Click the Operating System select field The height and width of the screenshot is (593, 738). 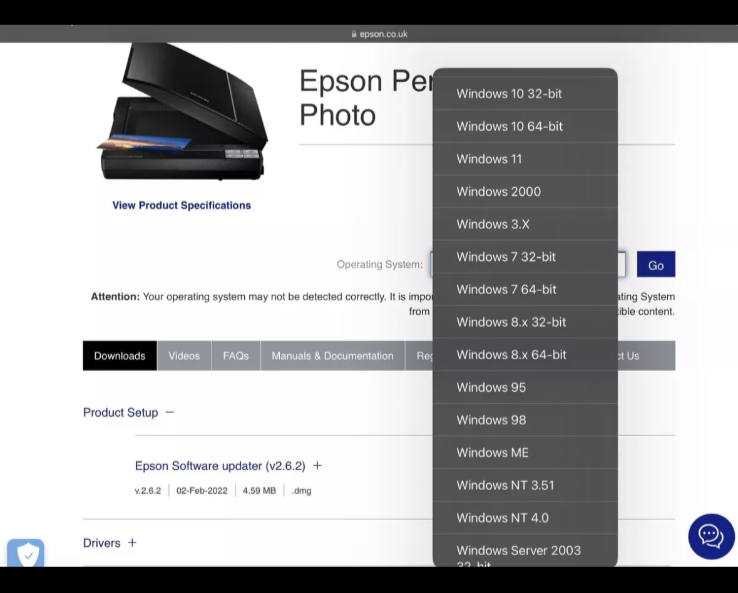528,264
